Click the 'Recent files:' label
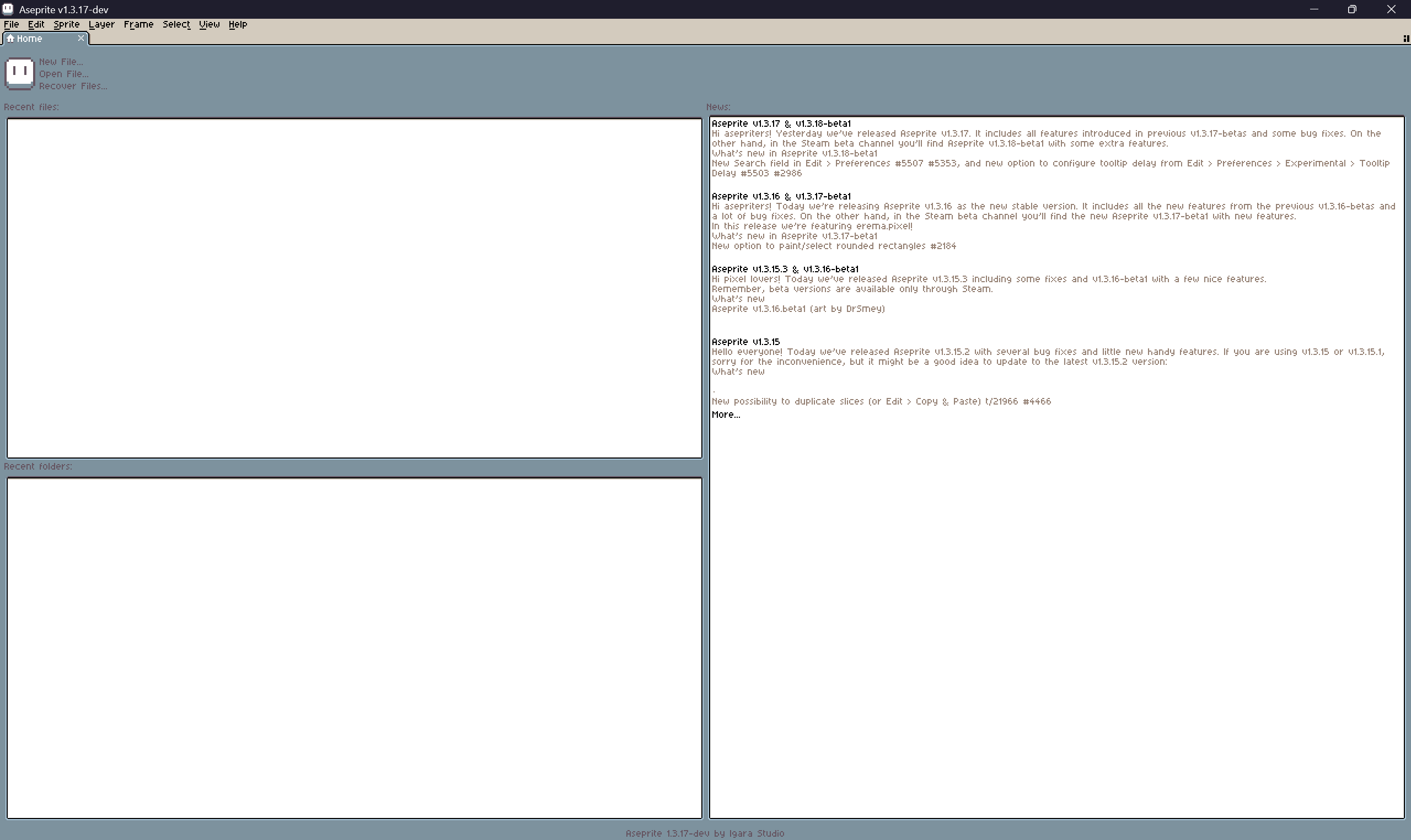Image resolution: width=1411 pixels, height=840 pixels. click(x=31, y=107)
